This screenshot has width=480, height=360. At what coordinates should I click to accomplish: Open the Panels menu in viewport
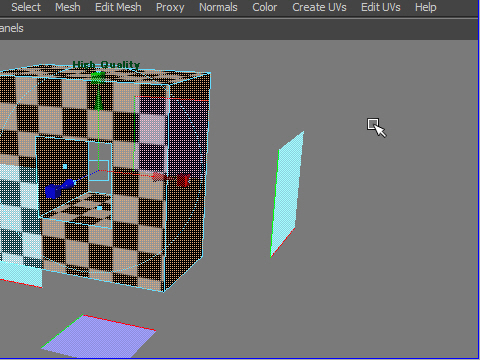pos(11,28)
